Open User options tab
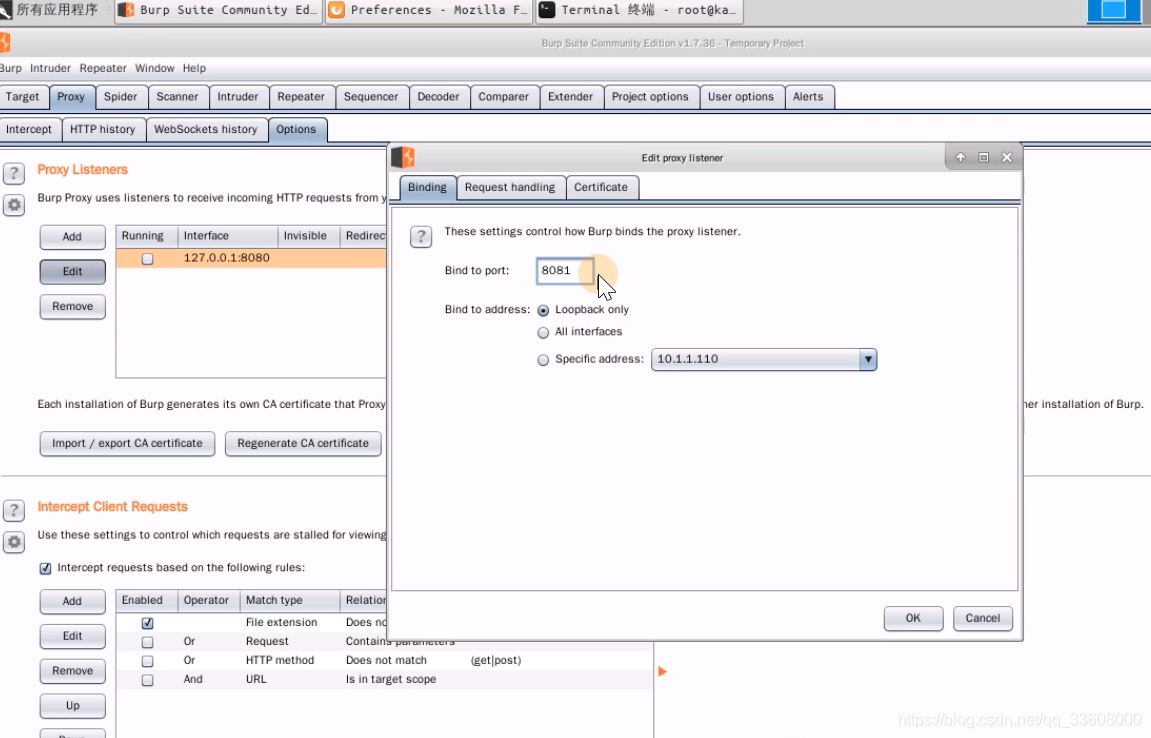Screen dimensions: 1151x738 [x=741, y=97]
